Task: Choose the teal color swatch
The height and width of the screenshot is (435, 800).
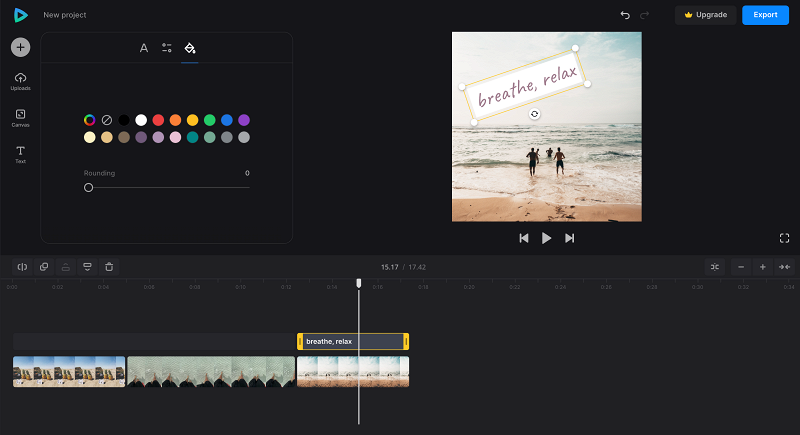Action: [192, 137]
